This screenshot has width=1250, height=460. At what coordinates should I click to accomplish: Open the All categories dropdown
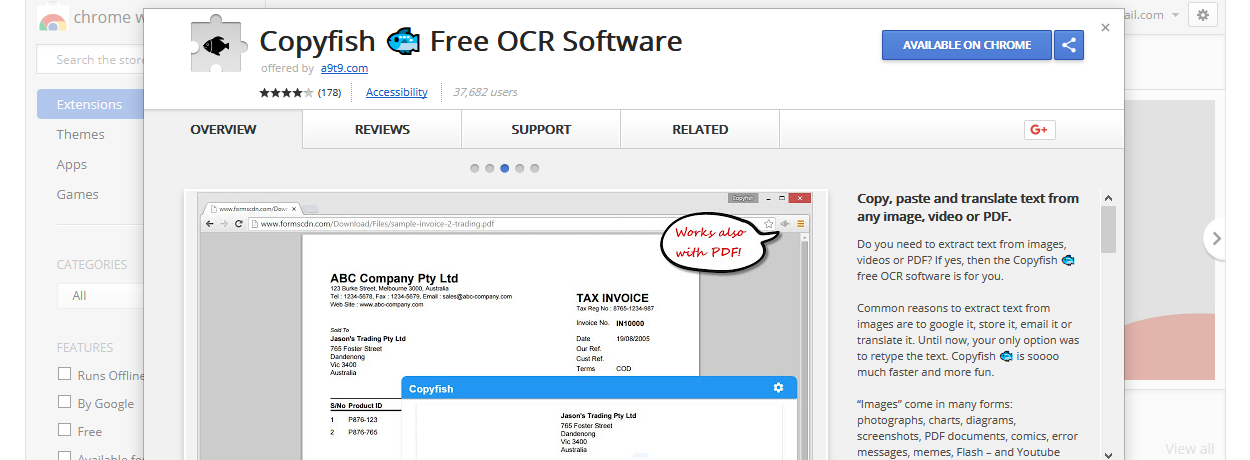100,295
